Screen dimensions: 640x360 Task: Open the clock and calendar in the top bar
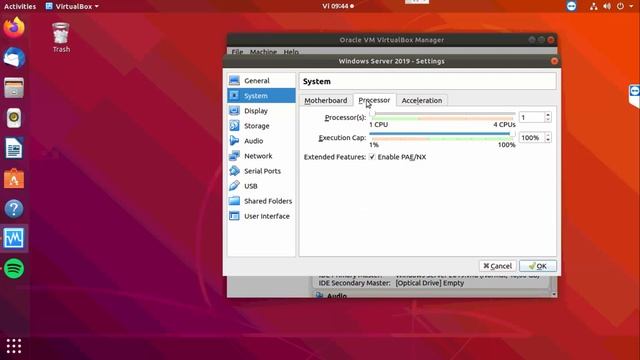pos(338,6)
